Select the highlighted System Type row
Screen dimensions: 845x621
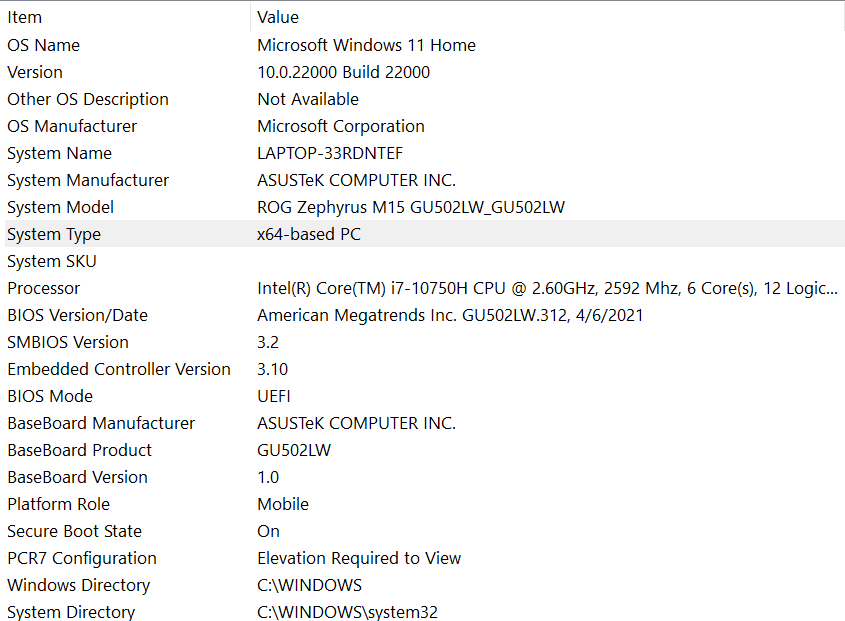[x=54, y=234]
